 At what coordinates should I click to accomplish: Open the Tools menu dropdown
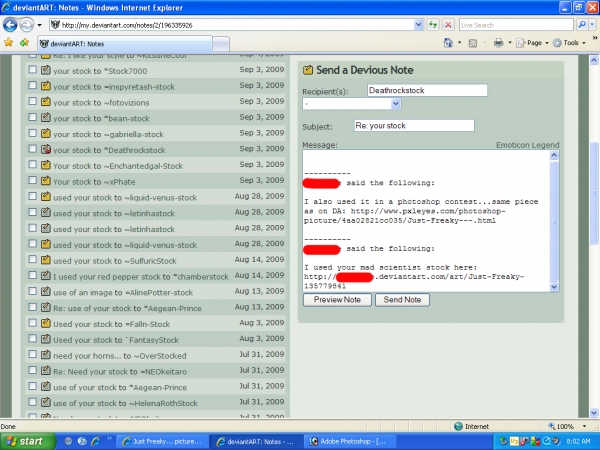[x=569, y=43]
